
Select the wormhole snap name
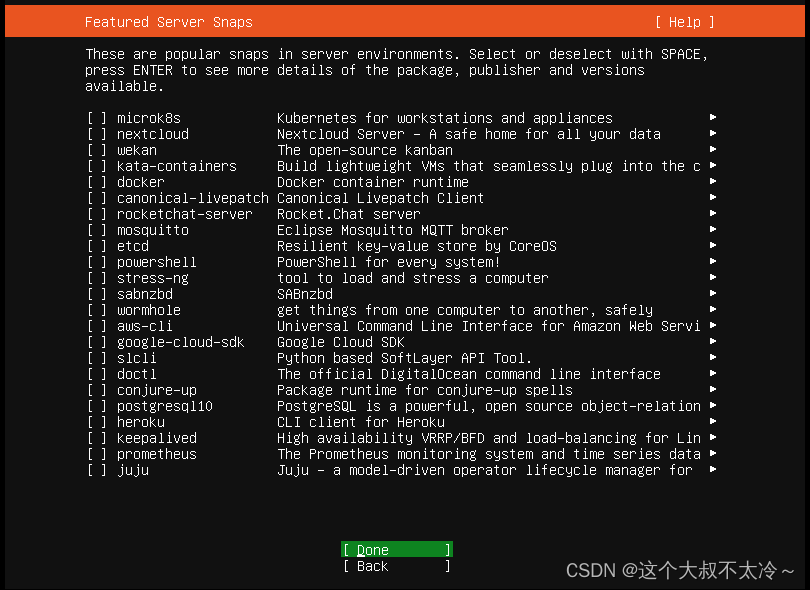(149, 310)
